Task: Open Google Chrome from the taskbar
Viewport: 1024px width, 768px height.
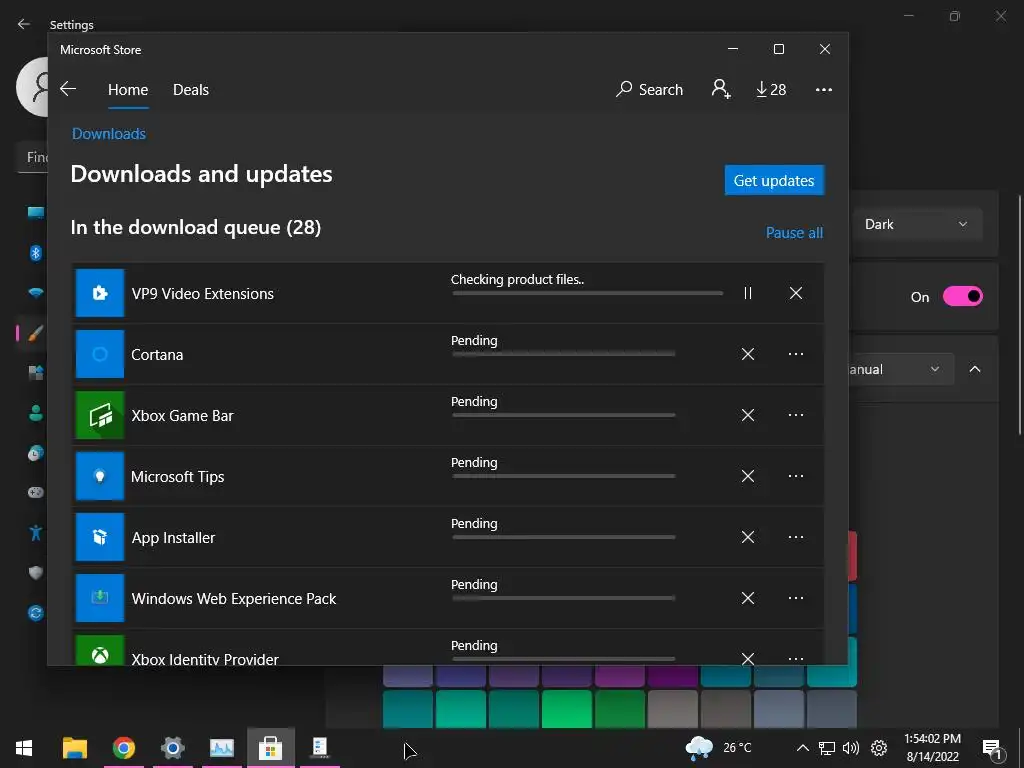Action: point(123,748)
